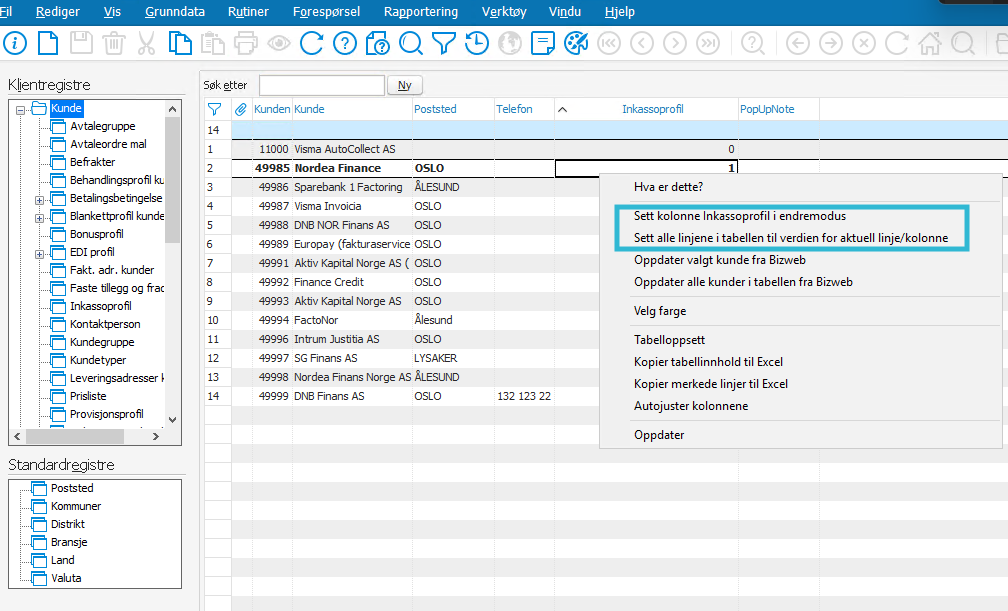The height and width of the screenshot is (611, 1008).
Task: Click the sort caret left of Inkassoprofil header
Action: click(x=562, y=109)
